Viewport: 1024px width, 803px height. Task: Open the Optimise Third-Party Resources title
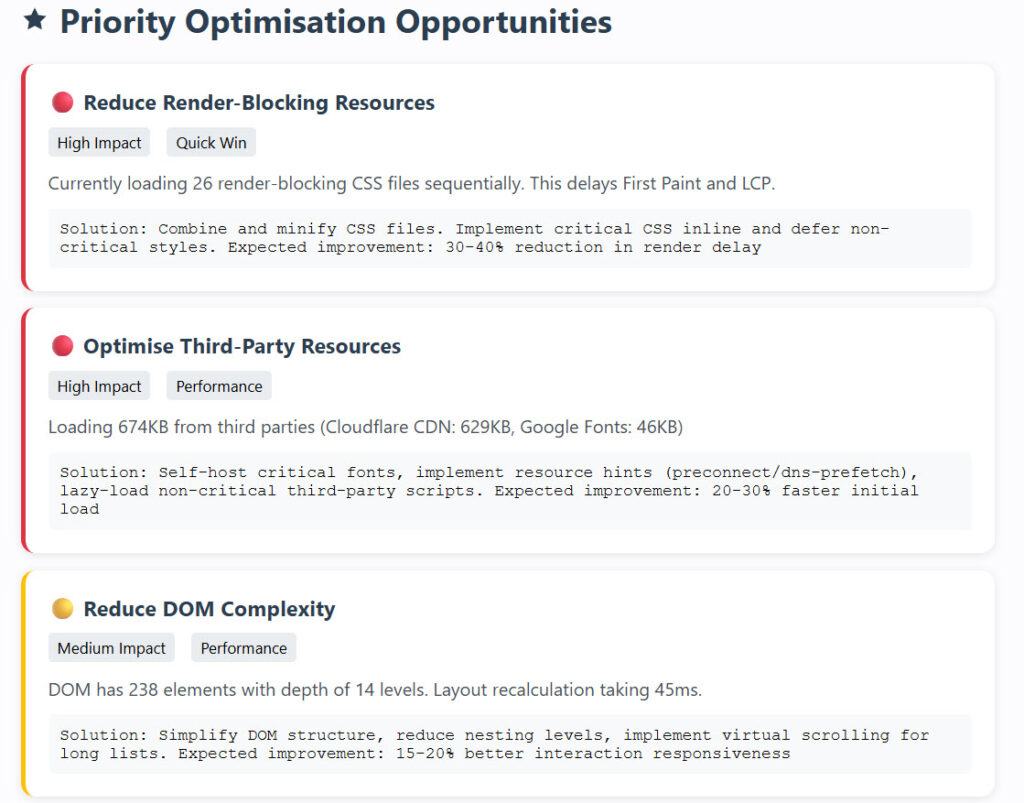241,346
